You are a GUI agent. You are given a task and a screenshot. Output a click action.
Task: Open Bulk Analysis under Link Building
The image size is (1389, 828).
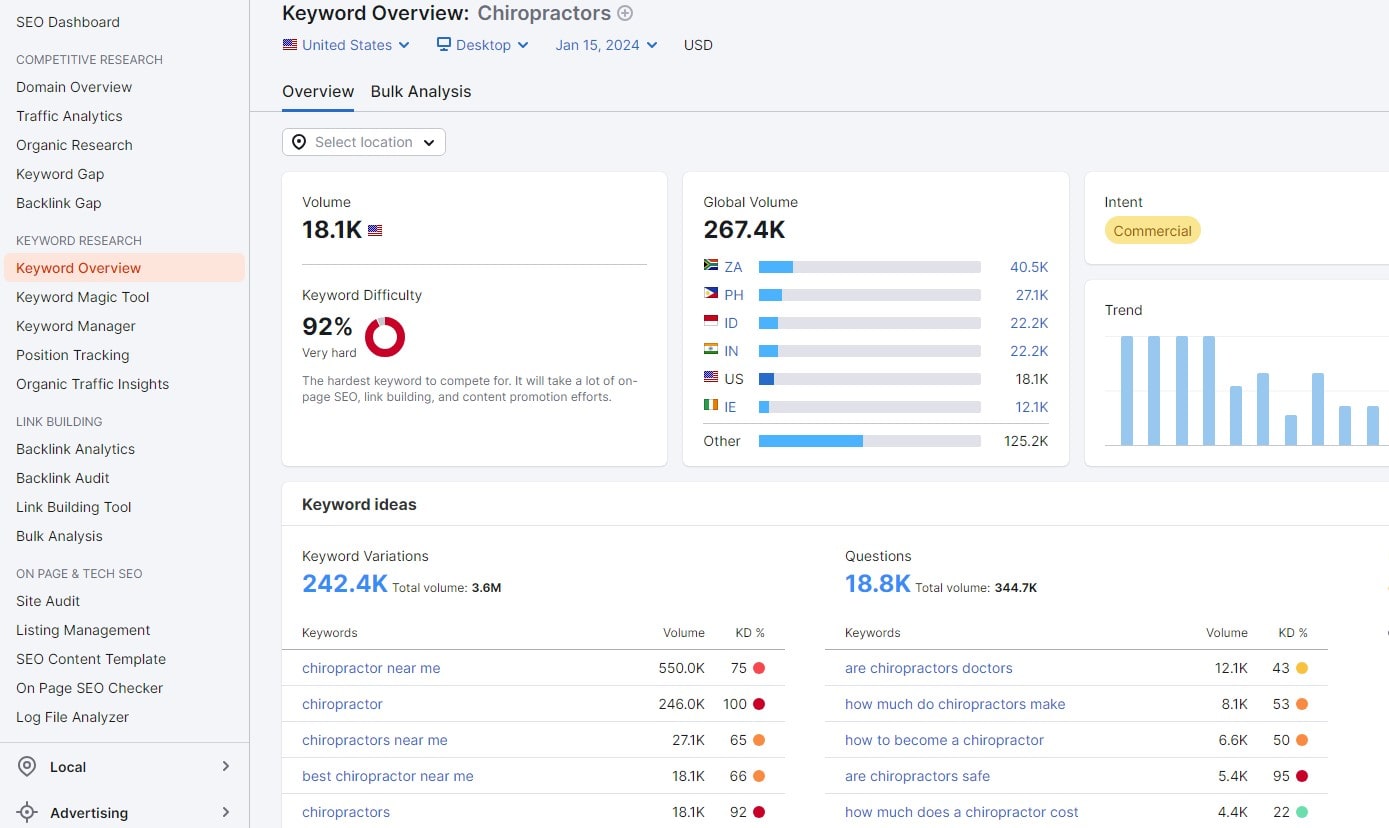[59, 536]
